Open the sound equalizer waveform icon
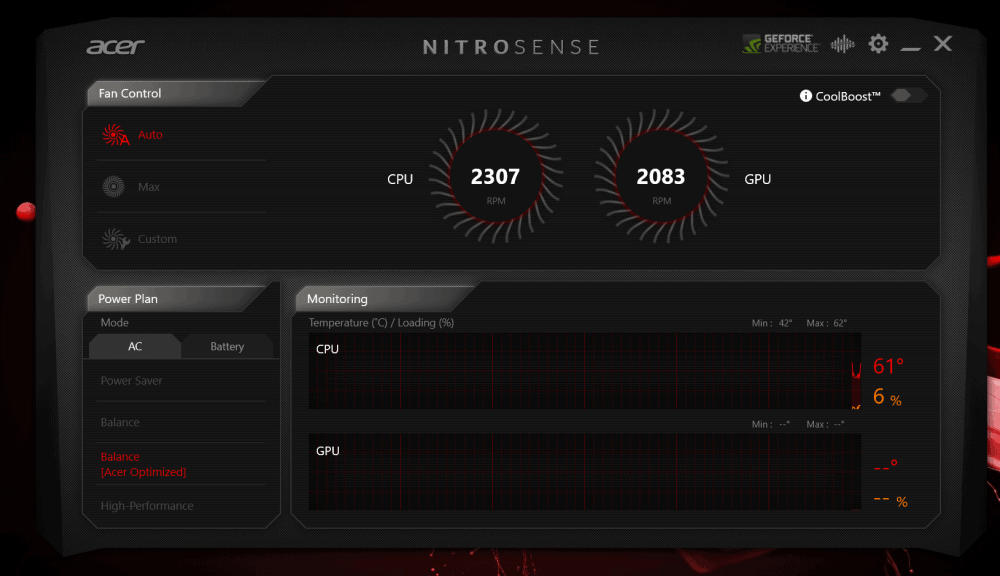Screen dimensions: 1000x576 (x=842, y=44)
